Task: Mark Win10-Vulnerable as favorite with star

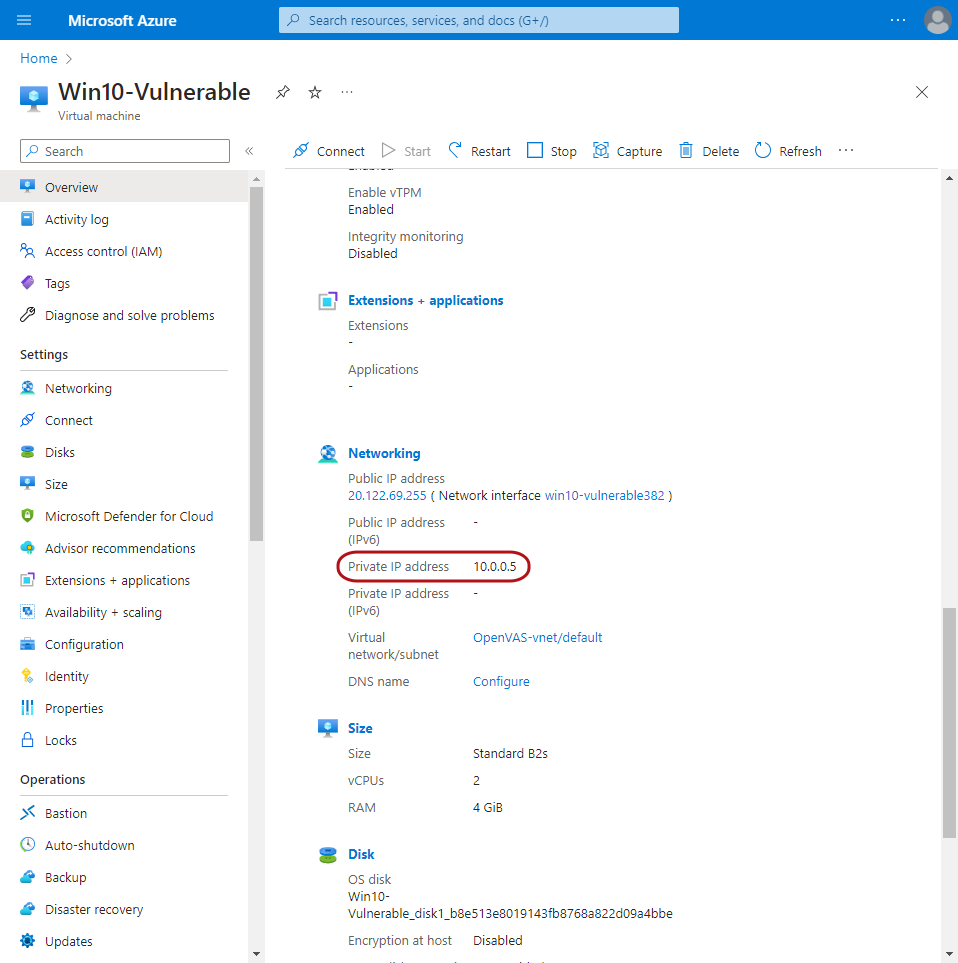Action: 315,92
